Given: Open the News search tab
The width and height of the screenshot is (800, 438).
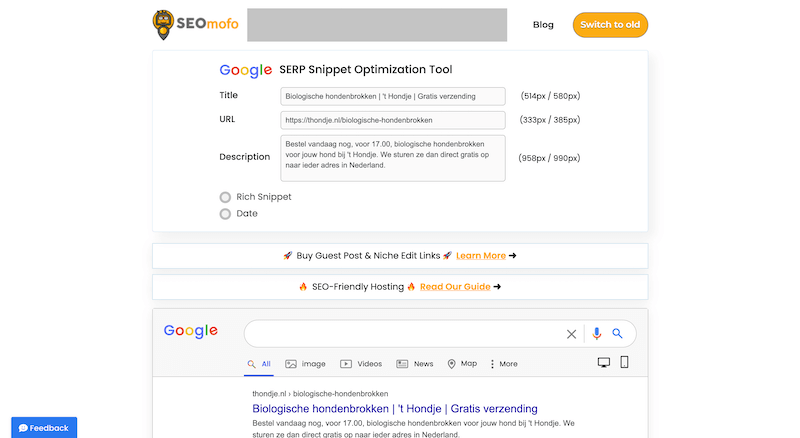Looking at the screenshot, I should tap(415, 364).
